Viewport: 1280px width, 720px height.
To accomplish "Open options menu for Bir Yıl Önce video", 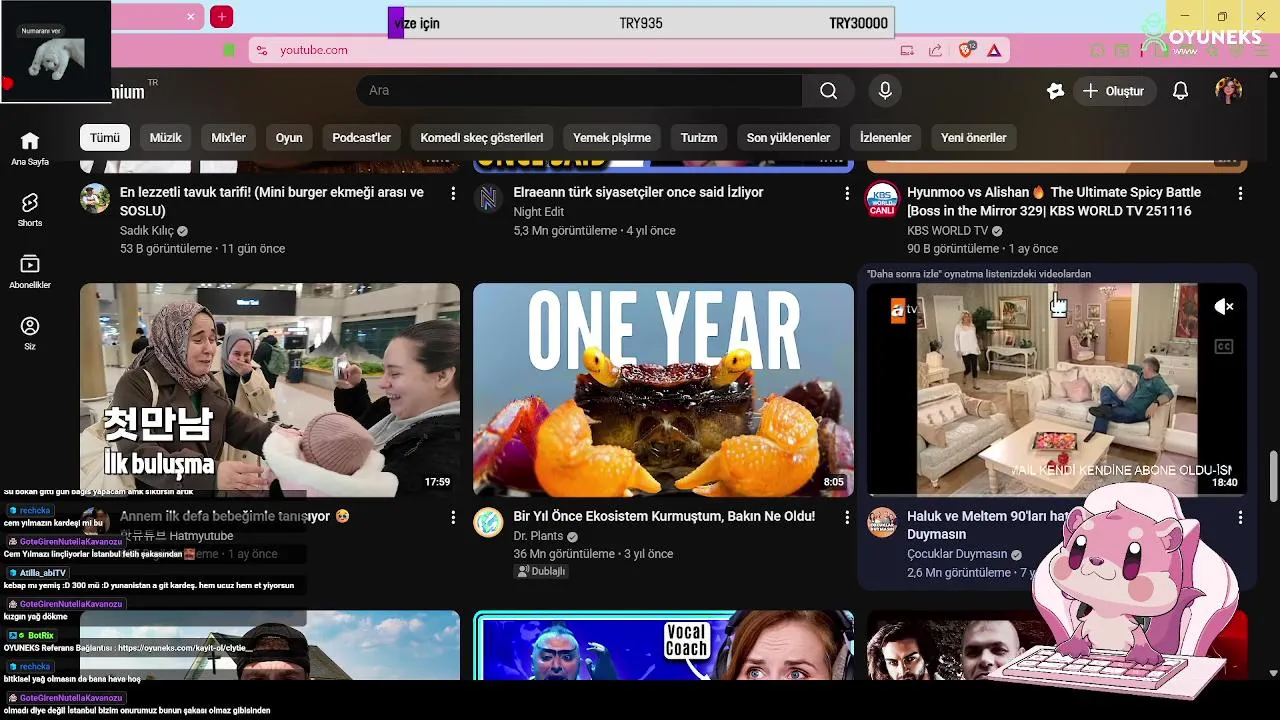I will pyautogui.click(x=847, y=517).
